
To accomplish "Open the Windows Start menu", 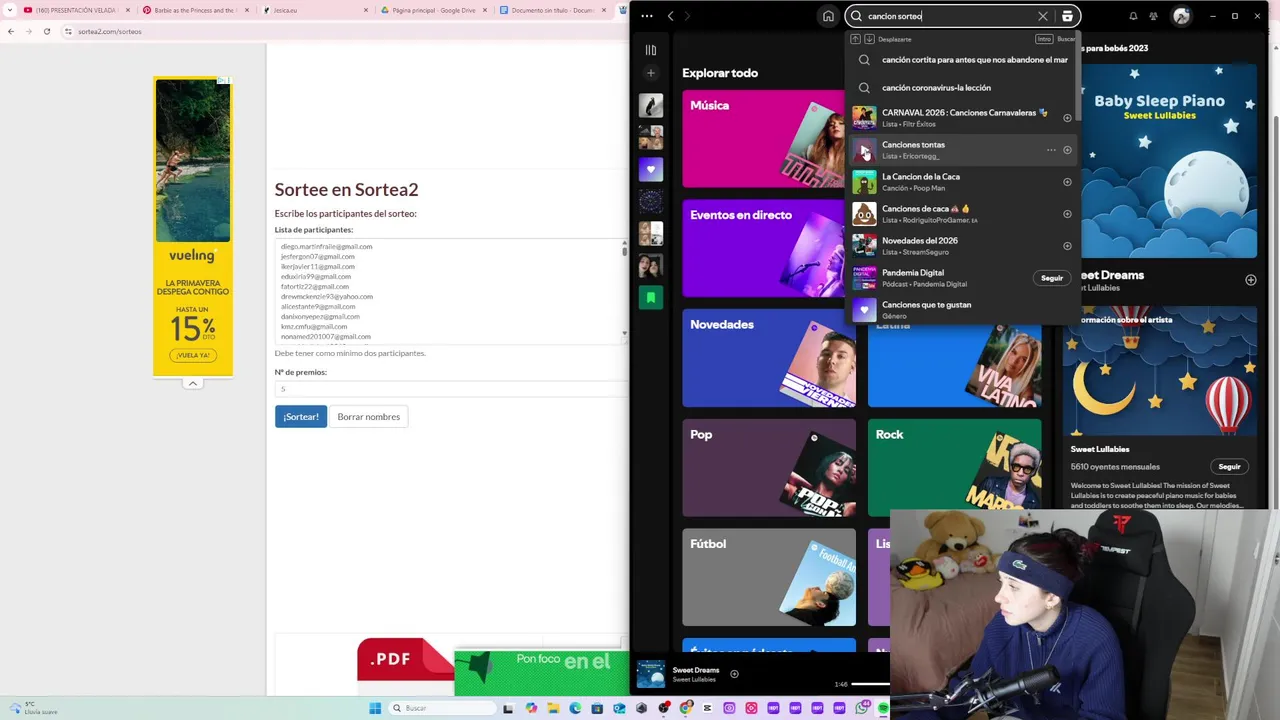I will point(375,708).
